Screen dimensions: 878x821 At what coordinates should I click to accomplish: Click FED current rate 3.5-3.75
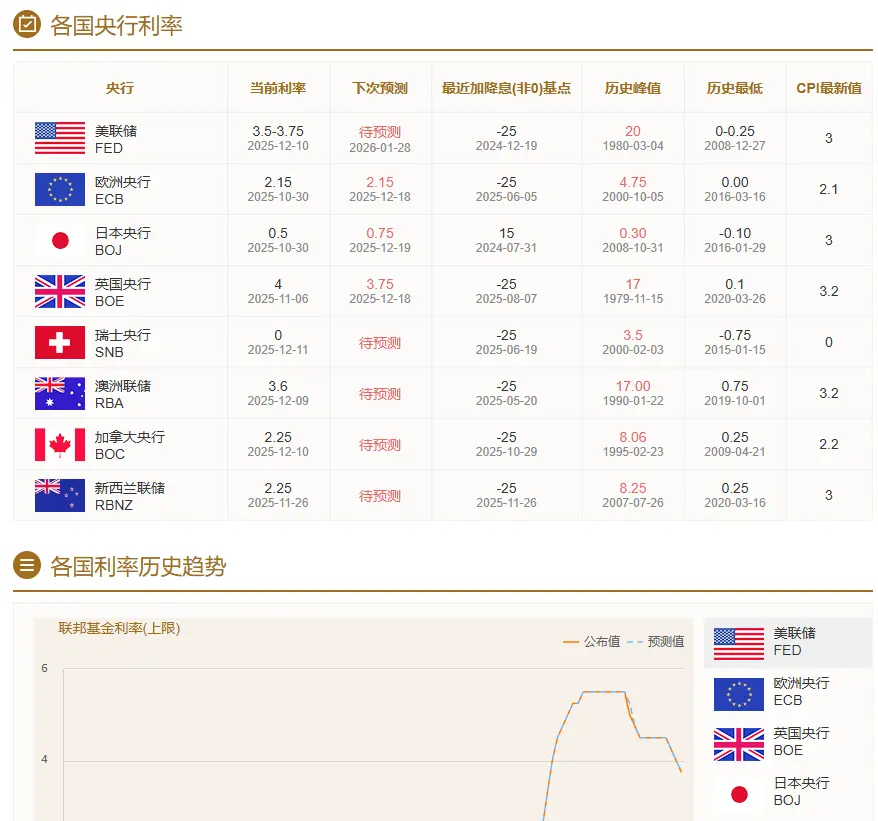click(x=278, y=131)
